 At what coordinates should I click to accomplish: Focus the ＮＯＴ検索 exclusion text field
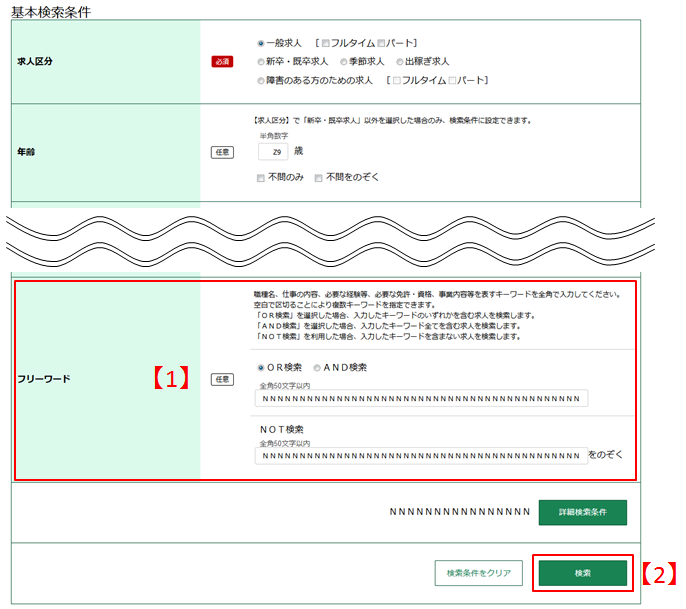click(421, 455)
